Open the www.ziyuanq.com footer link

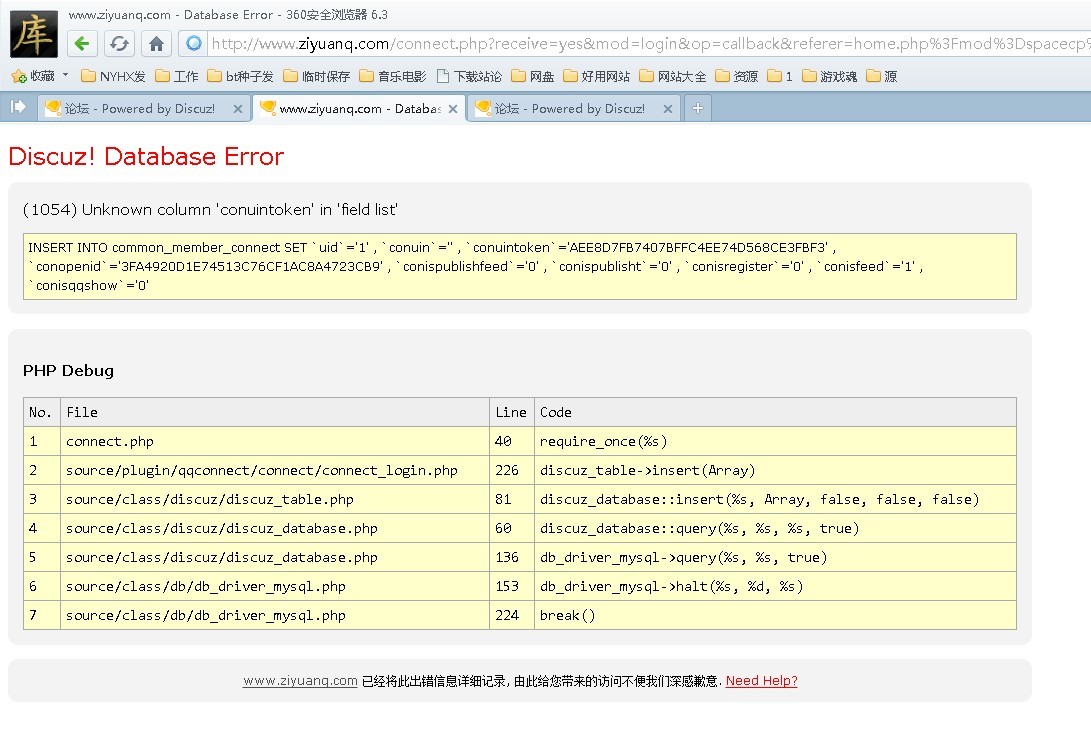point(300,681)
